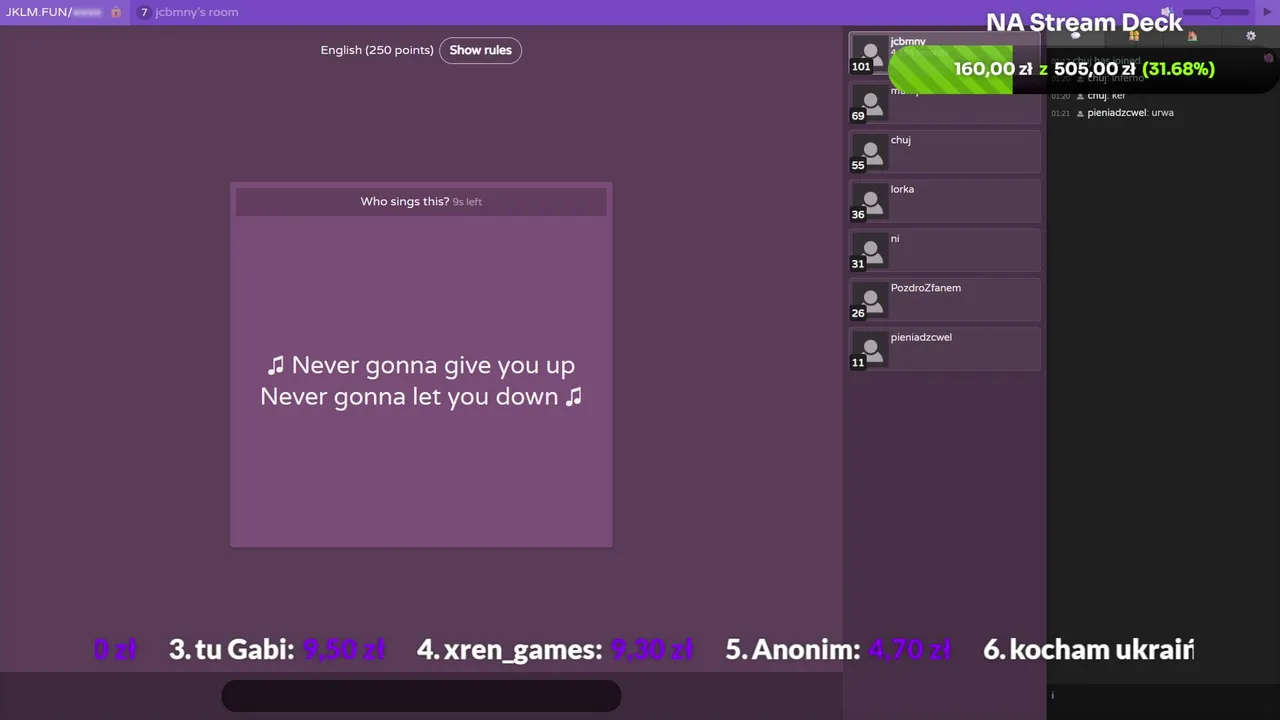Open the room home tab icon
Viewport: 1280px width, 720px height.
click(1192, 36)
